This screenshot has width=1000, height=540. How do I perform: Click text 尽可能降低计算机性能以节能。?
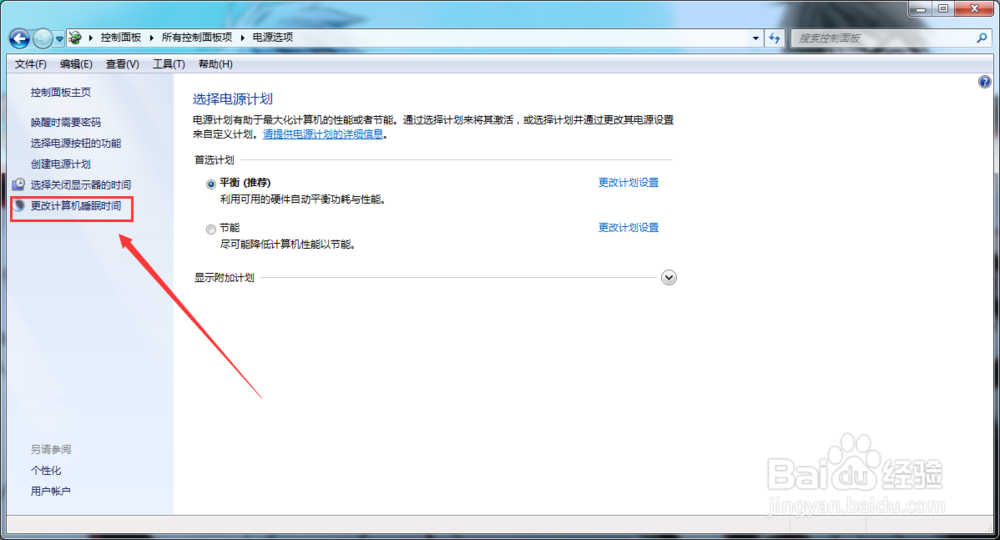click(x=288, y=244)
